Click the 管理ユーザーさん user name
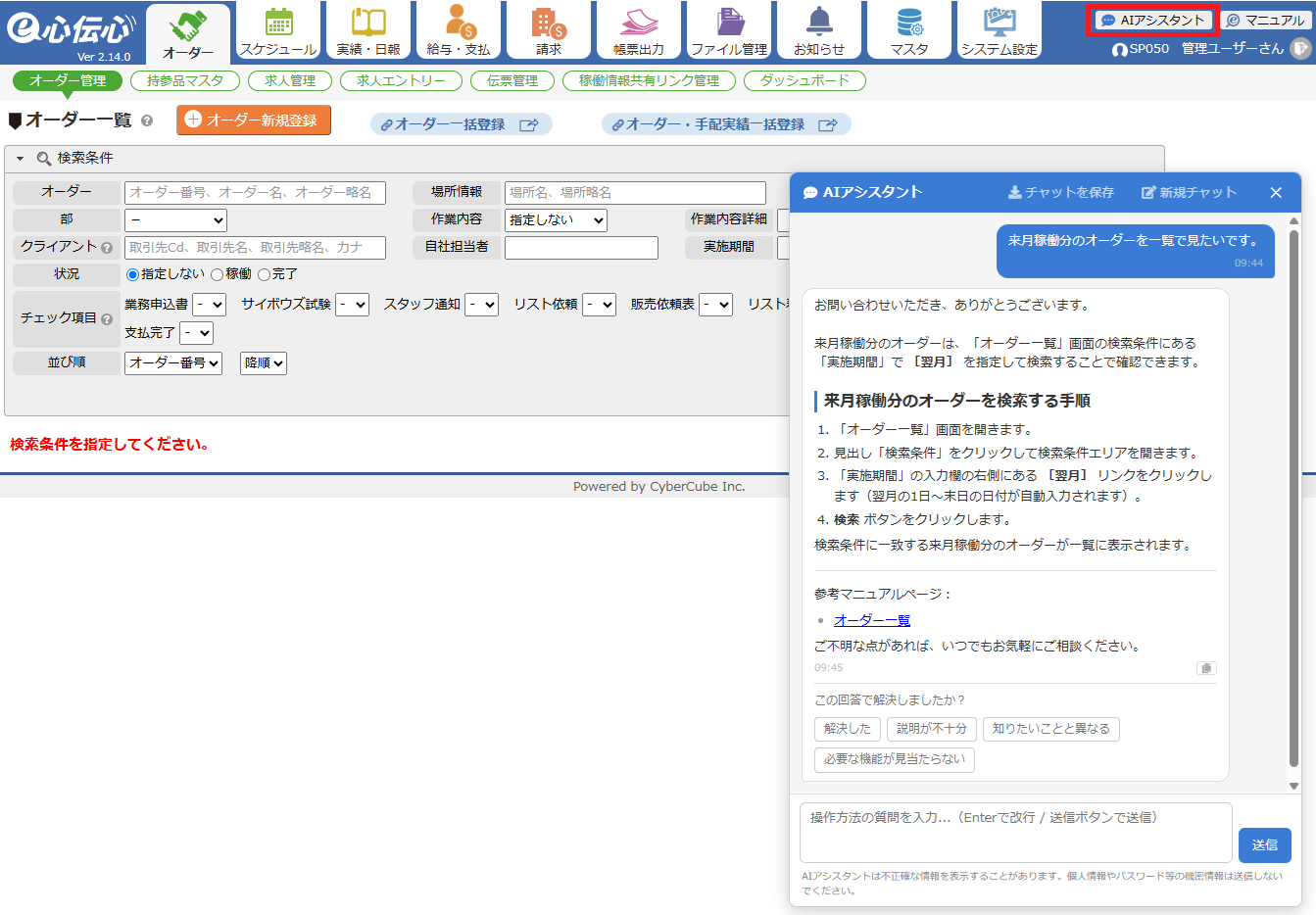 tap(1233, 48)
